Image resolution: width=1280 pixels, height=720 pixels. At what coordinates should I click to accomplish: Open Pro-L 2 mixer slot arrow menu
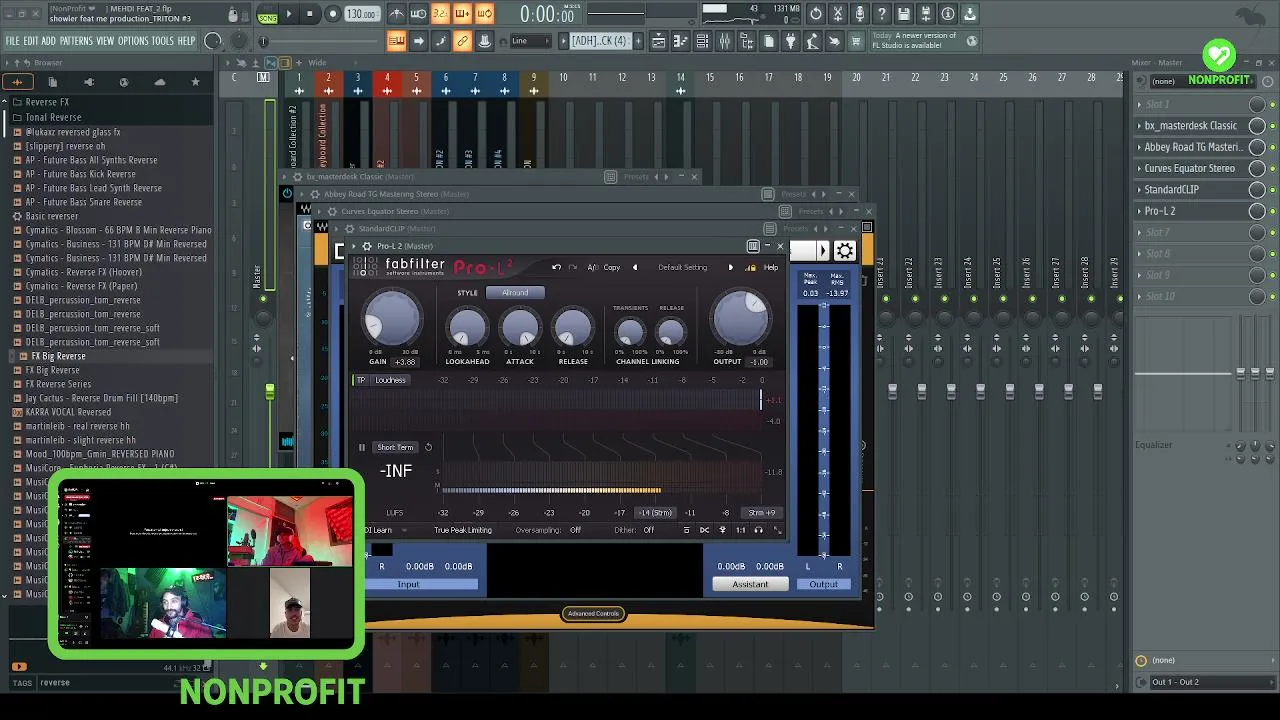click(x=1139, y=211)
